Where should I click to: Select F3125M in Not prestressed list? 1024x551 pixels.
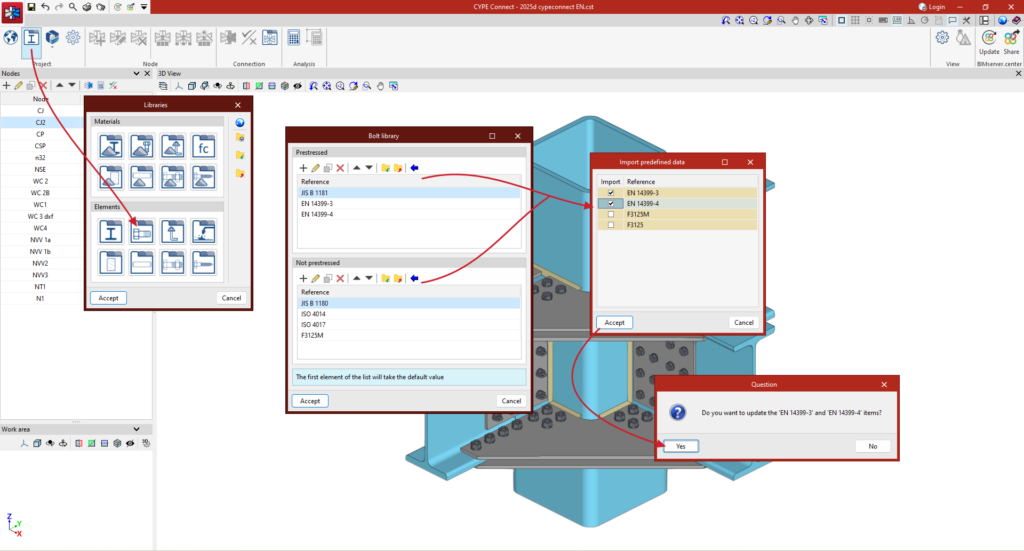click(409, 335)
